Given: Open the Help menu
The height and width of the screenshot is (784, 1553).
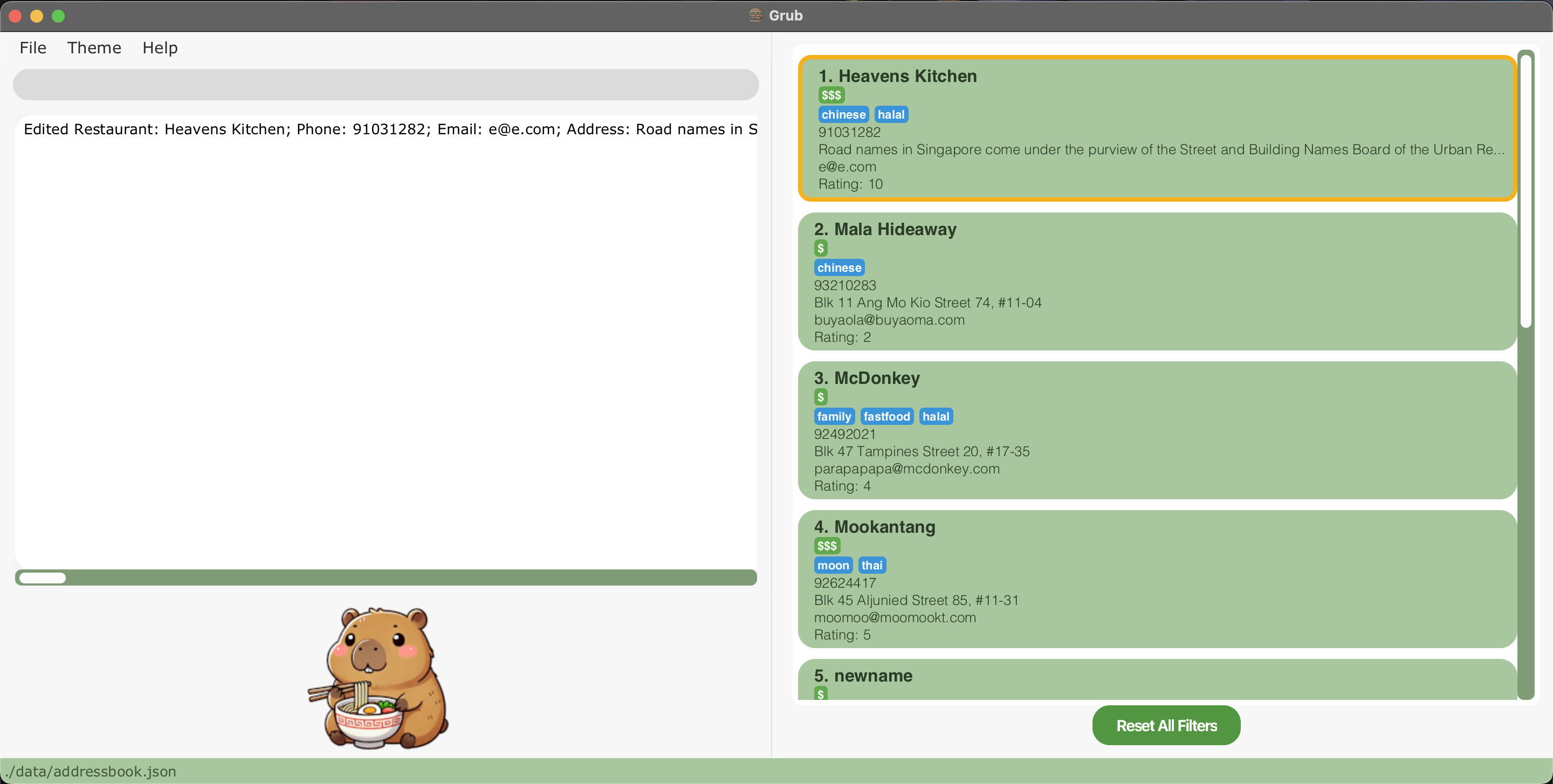Looking at the screenshot, I should tap(160, 47).
